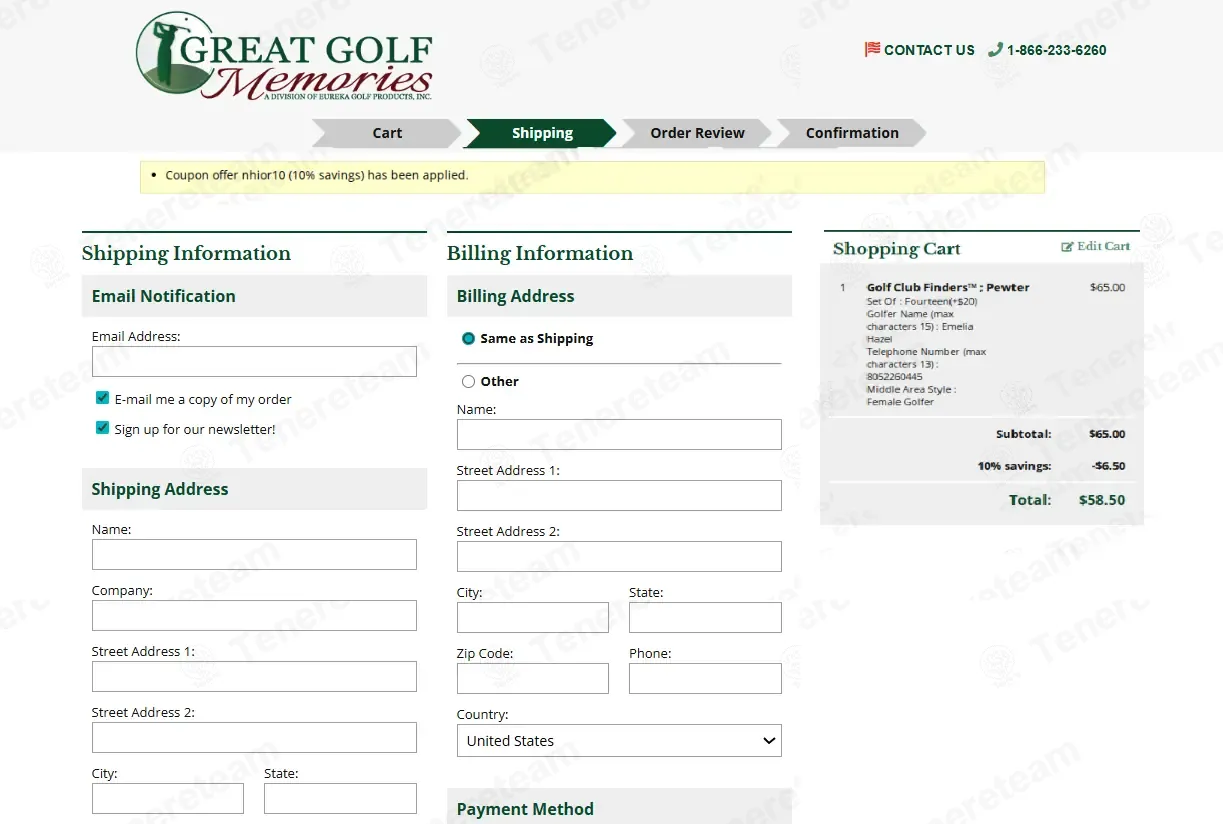Viewport: 1223px width, 824px height.
Task: Click the billing Phone input field
Action: pyautogui.click(x=705, y=679)
